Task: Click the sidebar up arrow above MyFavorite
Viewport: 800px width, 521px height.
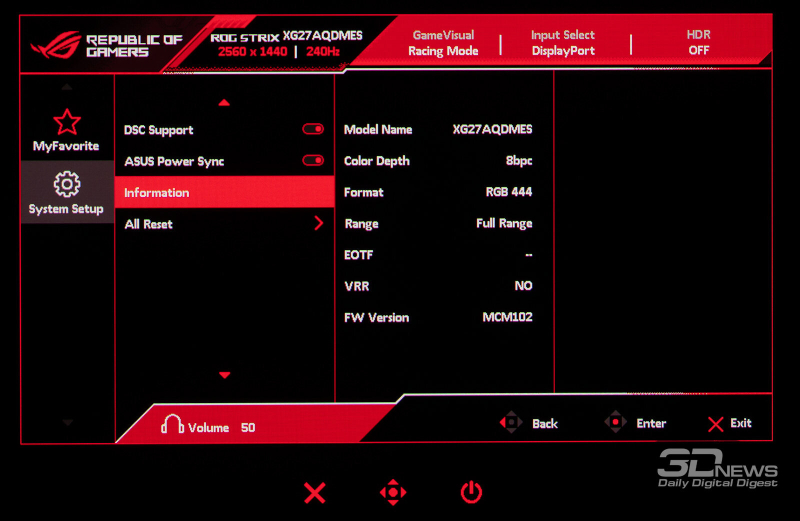Action: 67,87
